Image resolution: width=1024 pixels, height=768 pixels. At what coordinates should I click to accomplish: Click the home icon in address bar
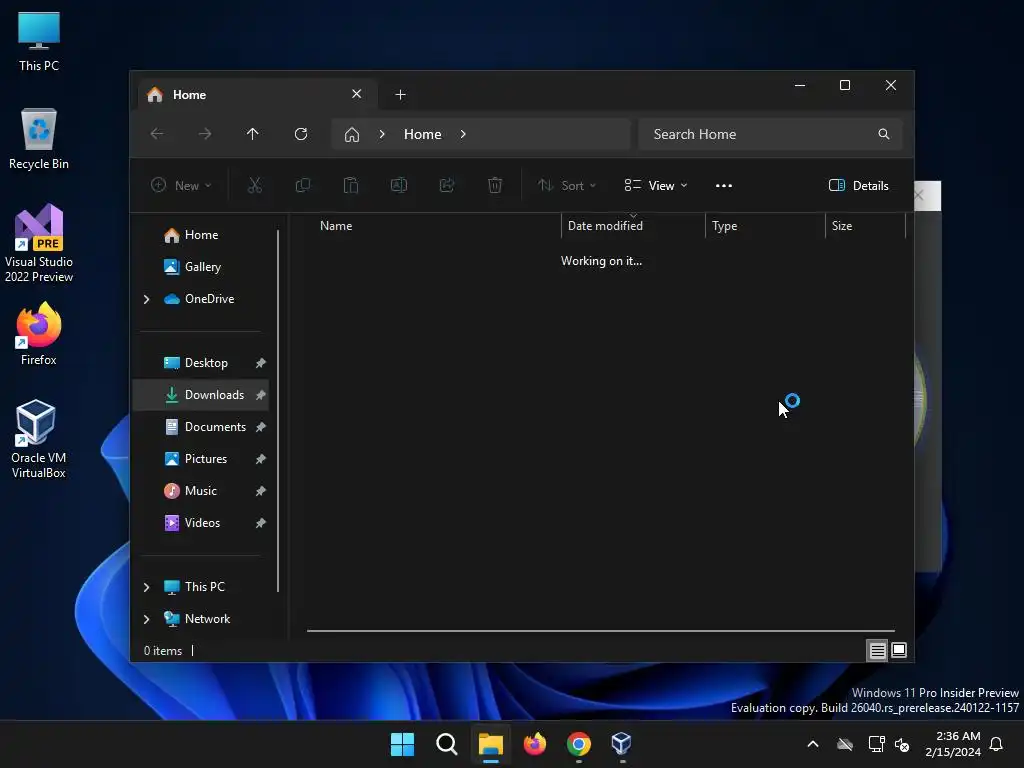point(352,135)
